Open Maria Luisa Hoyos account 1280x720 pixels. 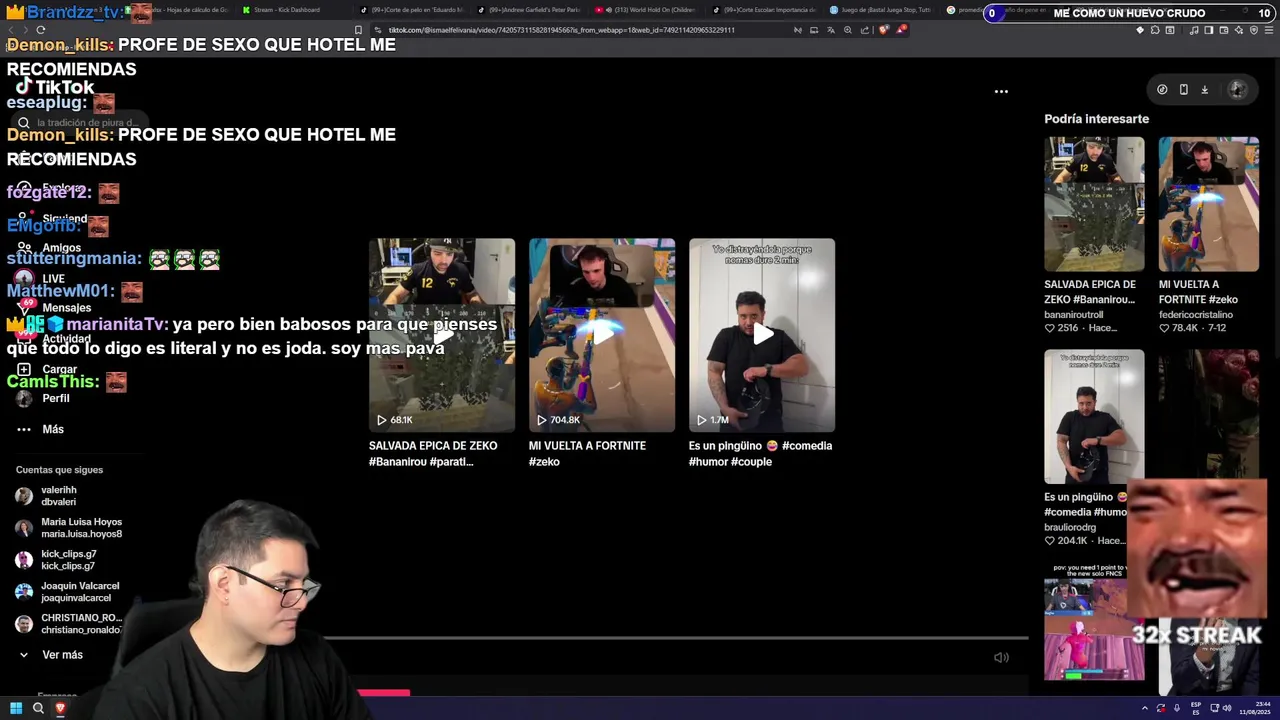point(68,528)
